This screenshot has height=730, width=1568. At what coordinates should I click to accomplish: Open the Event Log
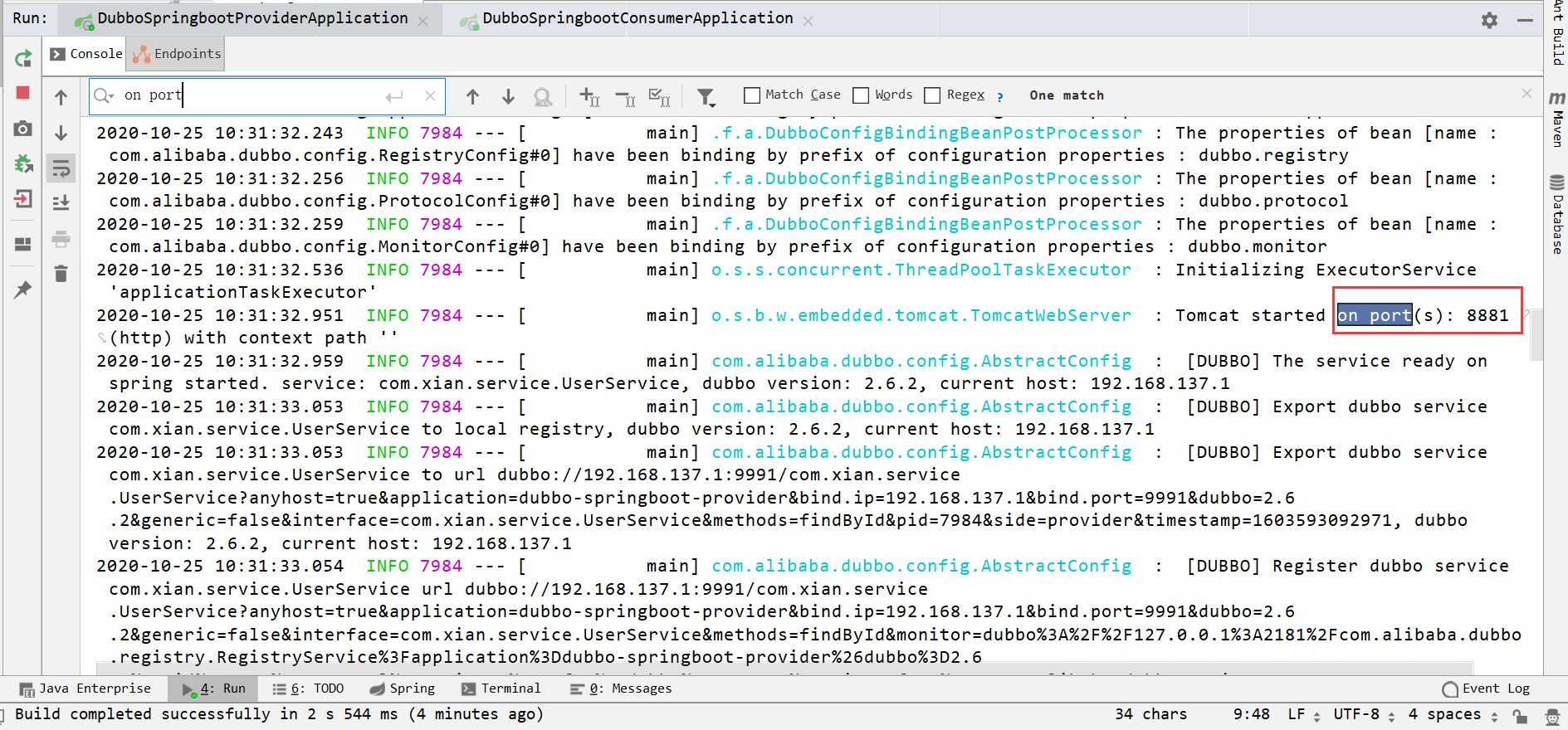(1486, 689)
